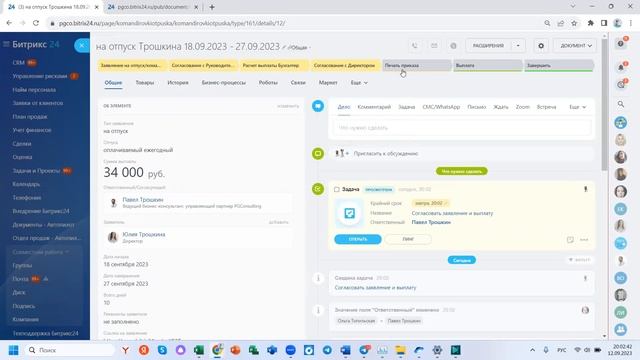Toggle the hamburger menu beside Битрикс 24
Image resolution: width=640 pixels, height=360 pixels.
6,44
